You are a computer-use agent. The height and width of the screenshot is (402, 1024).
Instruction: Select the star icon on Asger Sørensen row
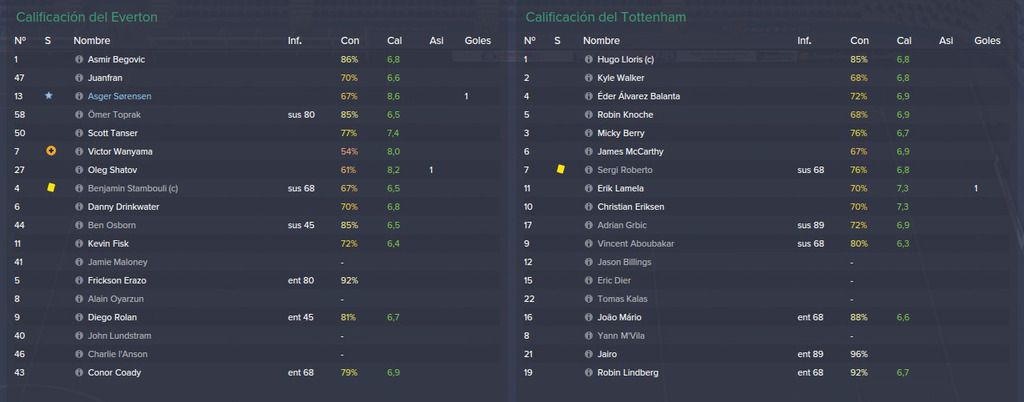(x=48, y=96)
